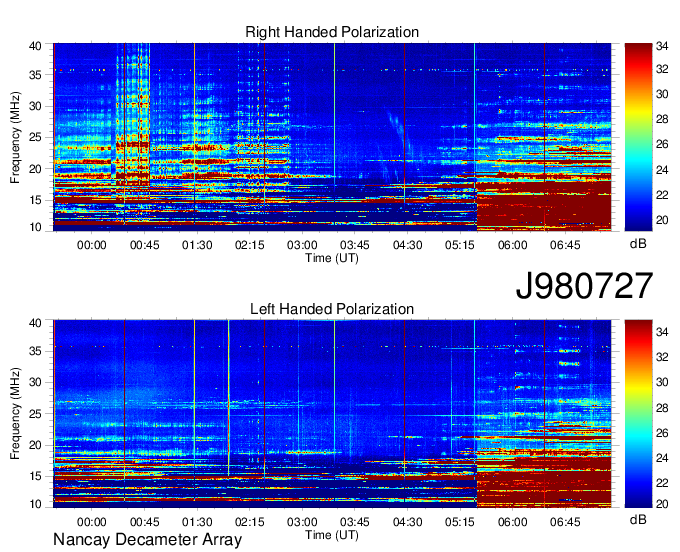Click the 06:00 time tick of Right Handed plot
Image resolution: width=680 pixels, height=552 pixels.
pos(512,245)
